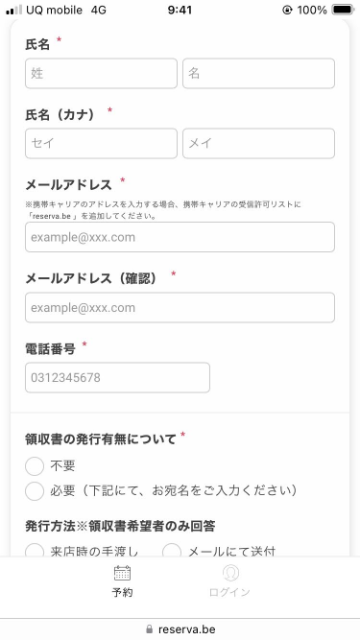Tap the reserva.be address bar
This screenshot has width=360, height=640.
[x=180, y=629]
